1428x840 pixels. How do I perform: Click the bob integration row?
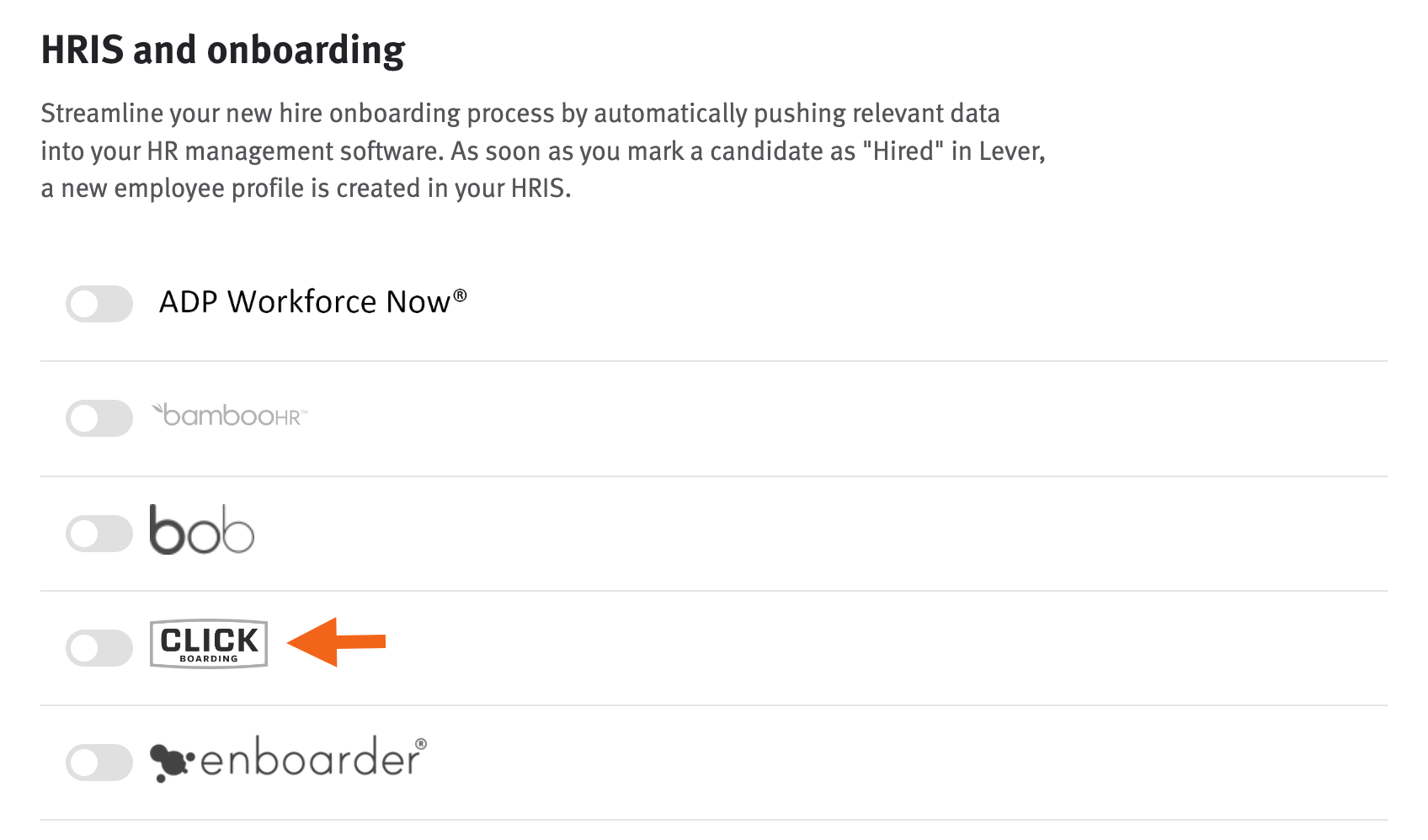pyautogui.click(x=674, y=531)
